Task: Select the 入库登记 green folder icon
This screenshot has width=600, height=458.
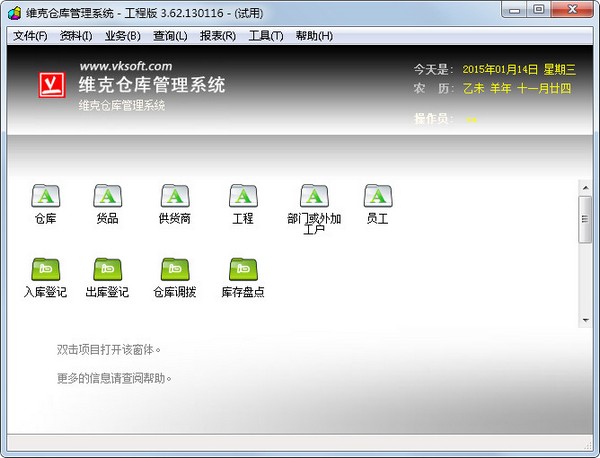Action: tap(46, 269)
